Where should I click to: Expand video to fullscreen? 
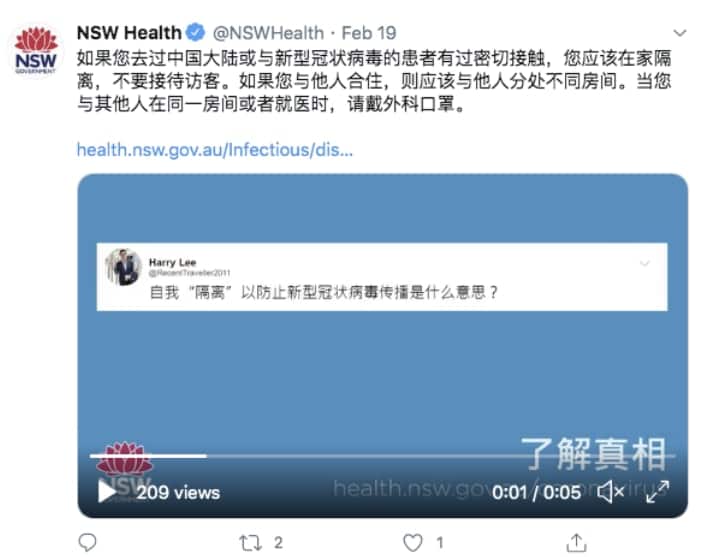click(x=657, y=492)
